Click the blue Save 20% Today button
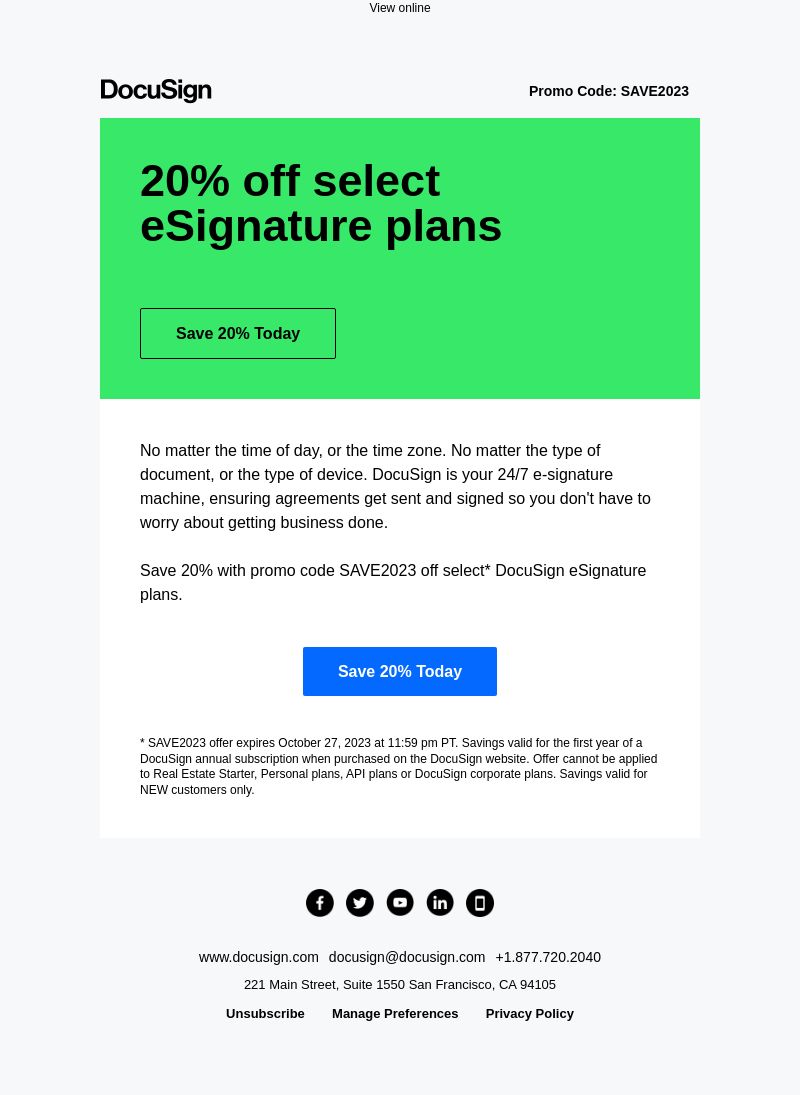The image size is (800, 1095). pos(400,671)
